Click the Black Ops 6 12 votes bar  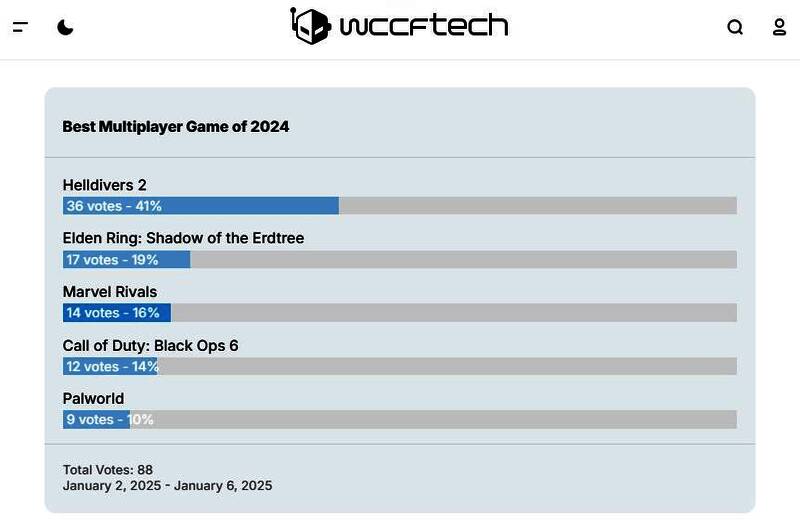click(110, 367)
